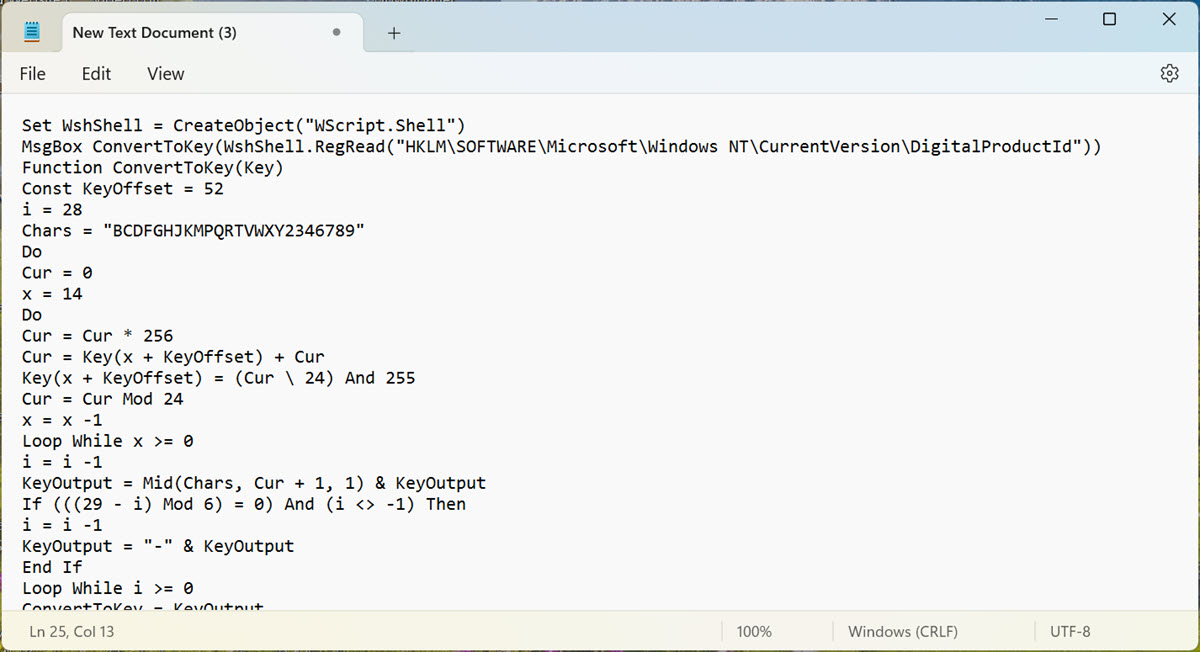Select the New Text Document (3) tab

pos(155,33)
